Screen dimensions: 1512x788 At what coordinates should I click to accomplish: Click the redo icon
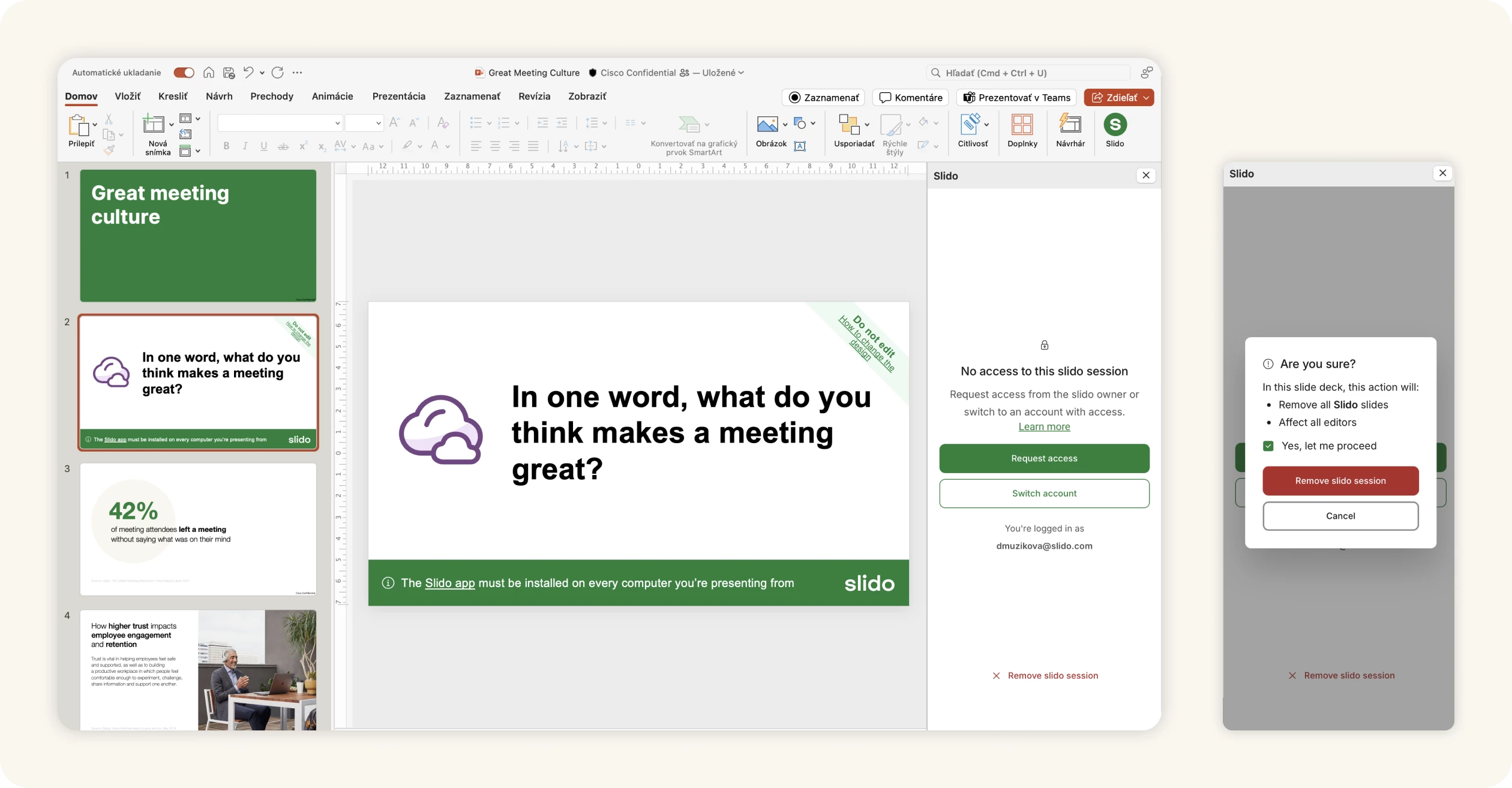277,73
